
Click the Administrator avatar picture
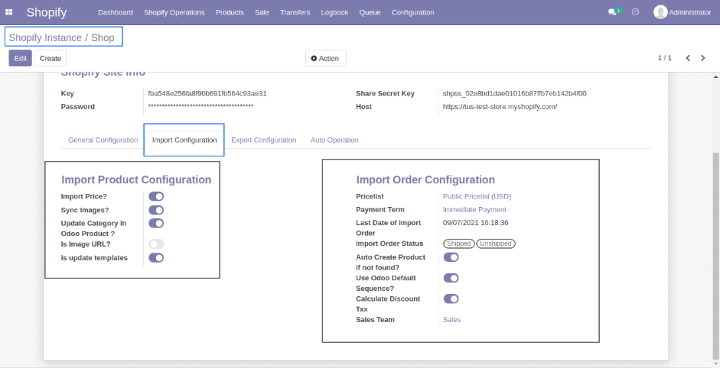[660, 12]
